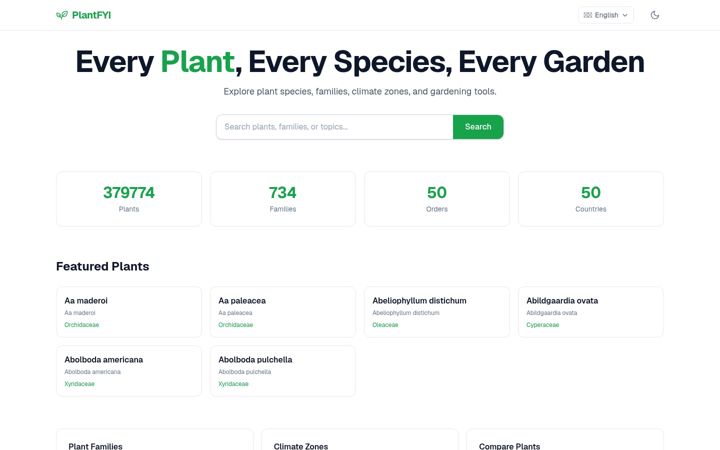Toggle dark mode with moon icon
720x450 pixels.
click(655, 15)
